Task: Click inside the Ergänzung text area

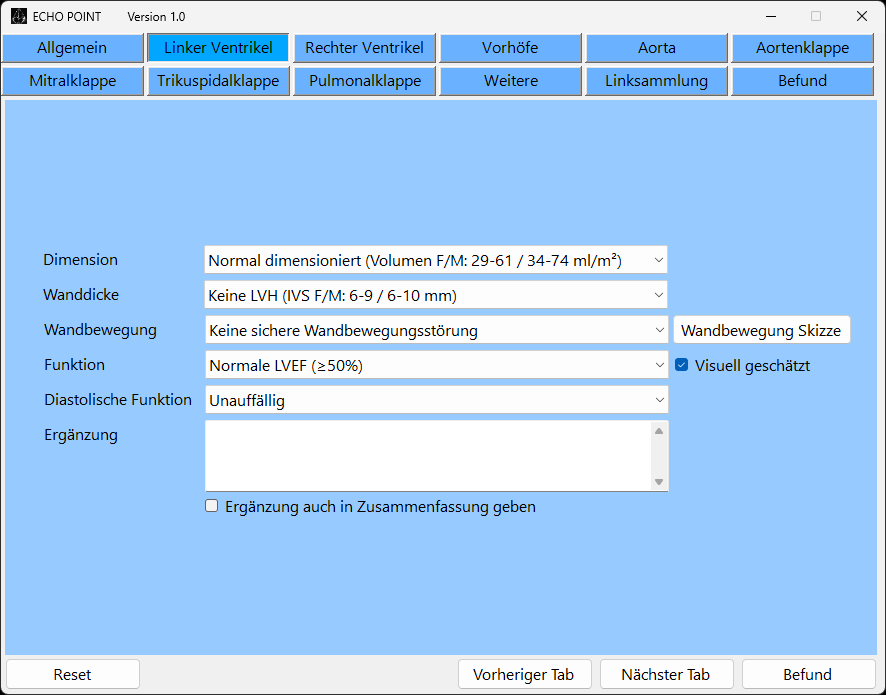Action: pos(427,456)
